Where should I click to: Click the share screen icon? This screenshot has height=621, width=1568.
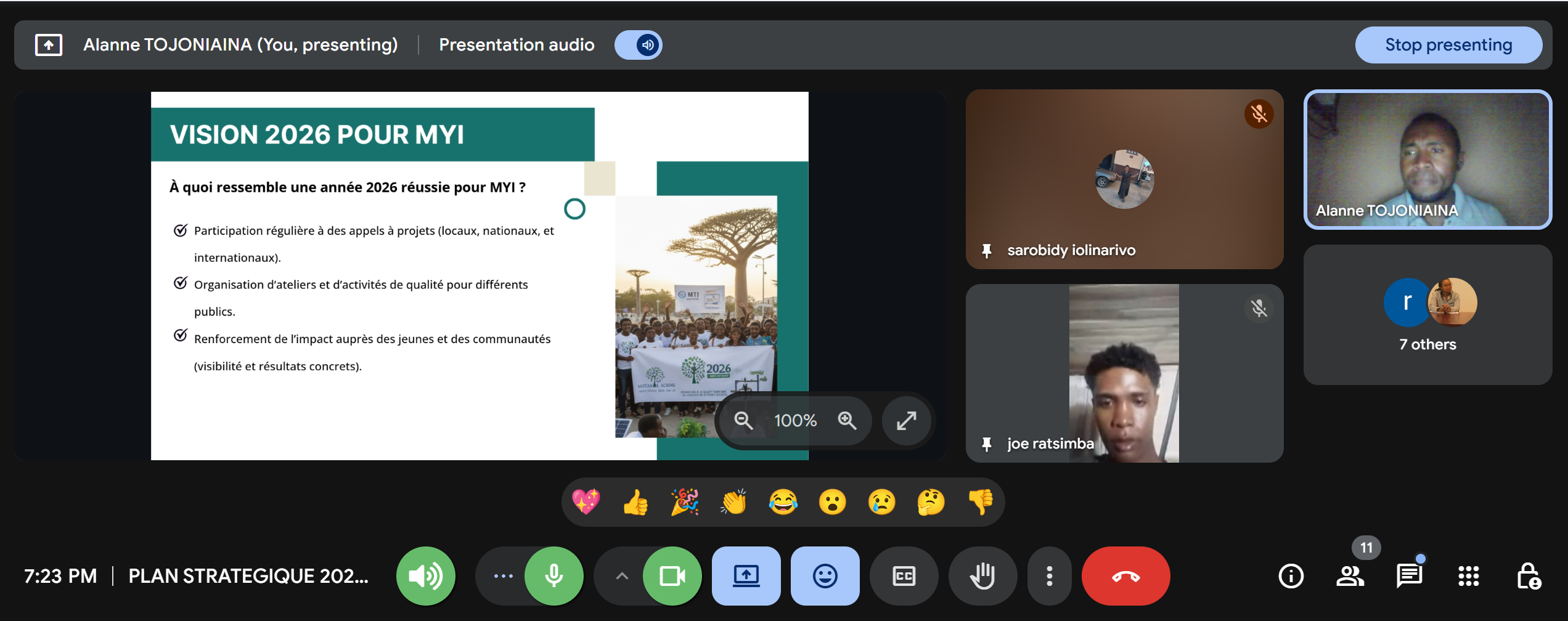[x=746, y=576]
